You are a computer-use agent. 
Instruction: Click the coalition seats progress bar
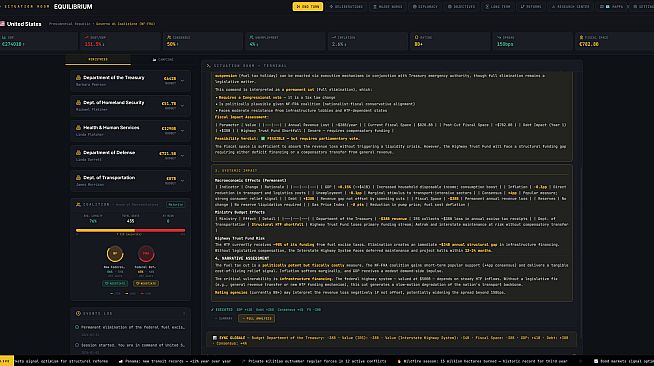[131, 230]
